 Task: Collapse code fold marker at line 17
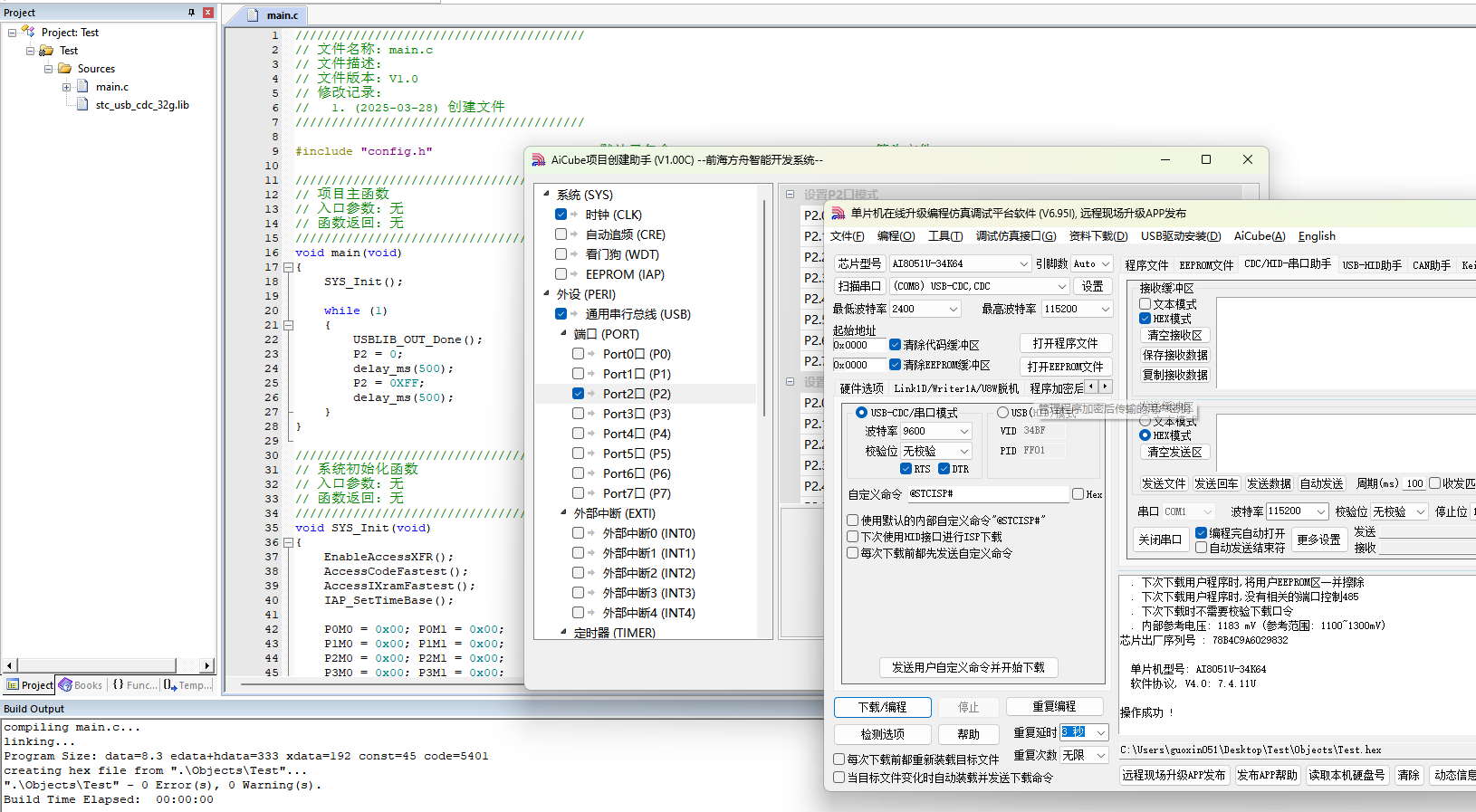click(288, 267)
